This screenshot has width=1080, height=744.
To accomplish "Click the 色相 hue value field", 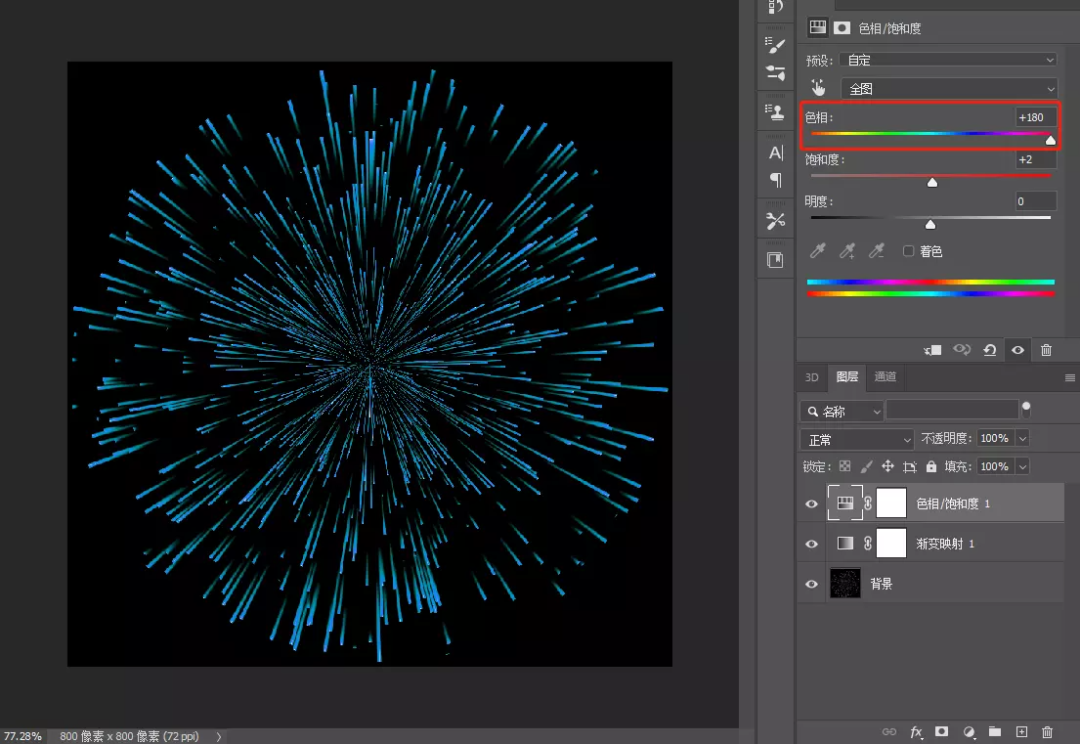I will point(1034,118).
